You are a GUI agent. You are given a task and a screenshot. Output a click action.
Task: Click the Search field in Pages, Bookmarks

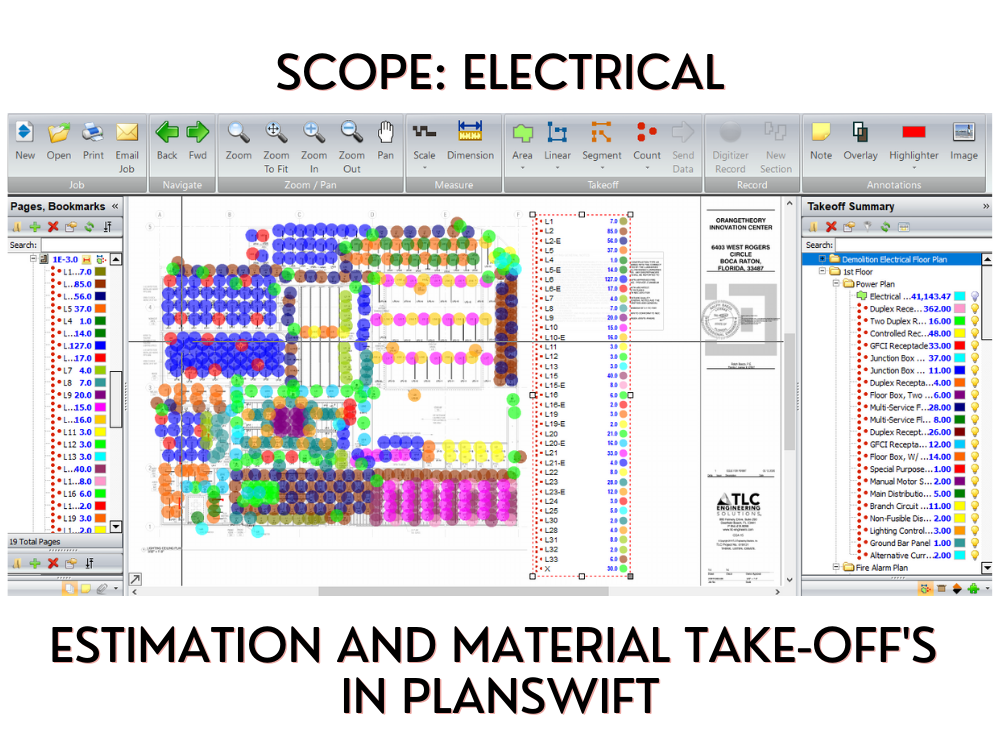pos(82,245)
